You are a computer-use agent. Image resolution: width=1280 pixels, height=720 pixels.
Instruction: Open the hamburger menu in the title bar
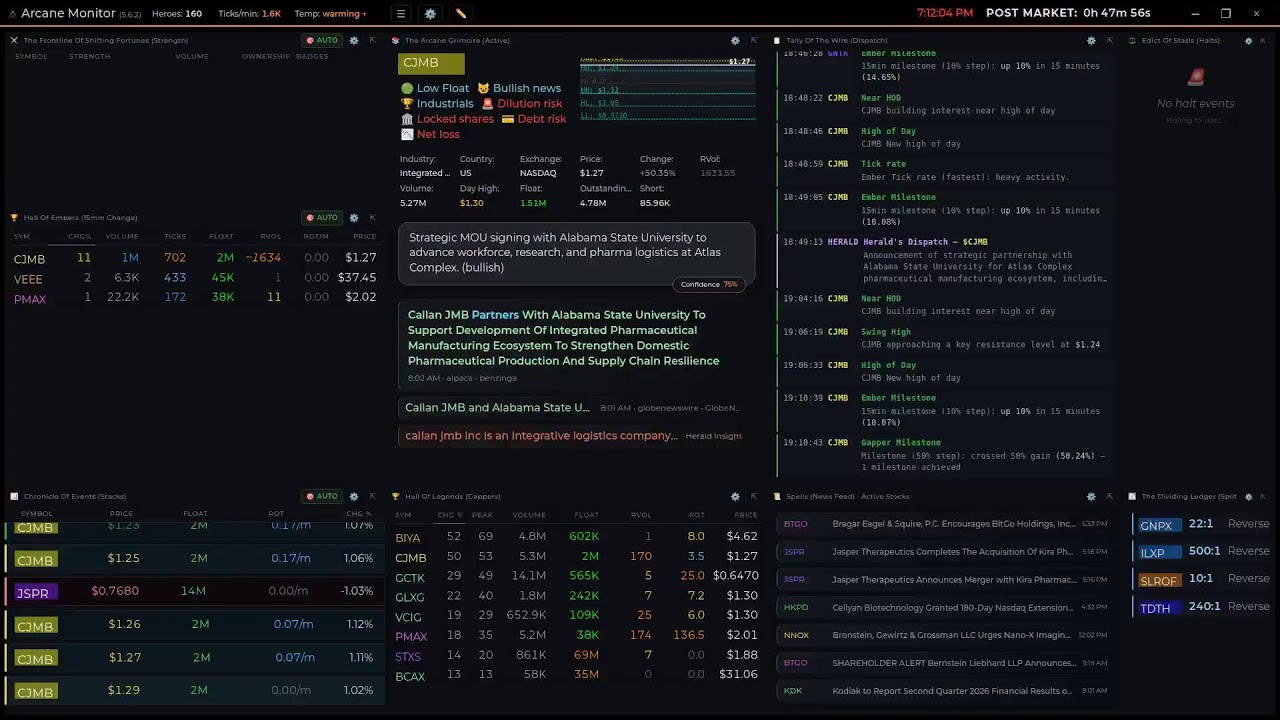(x=400, y=14)
